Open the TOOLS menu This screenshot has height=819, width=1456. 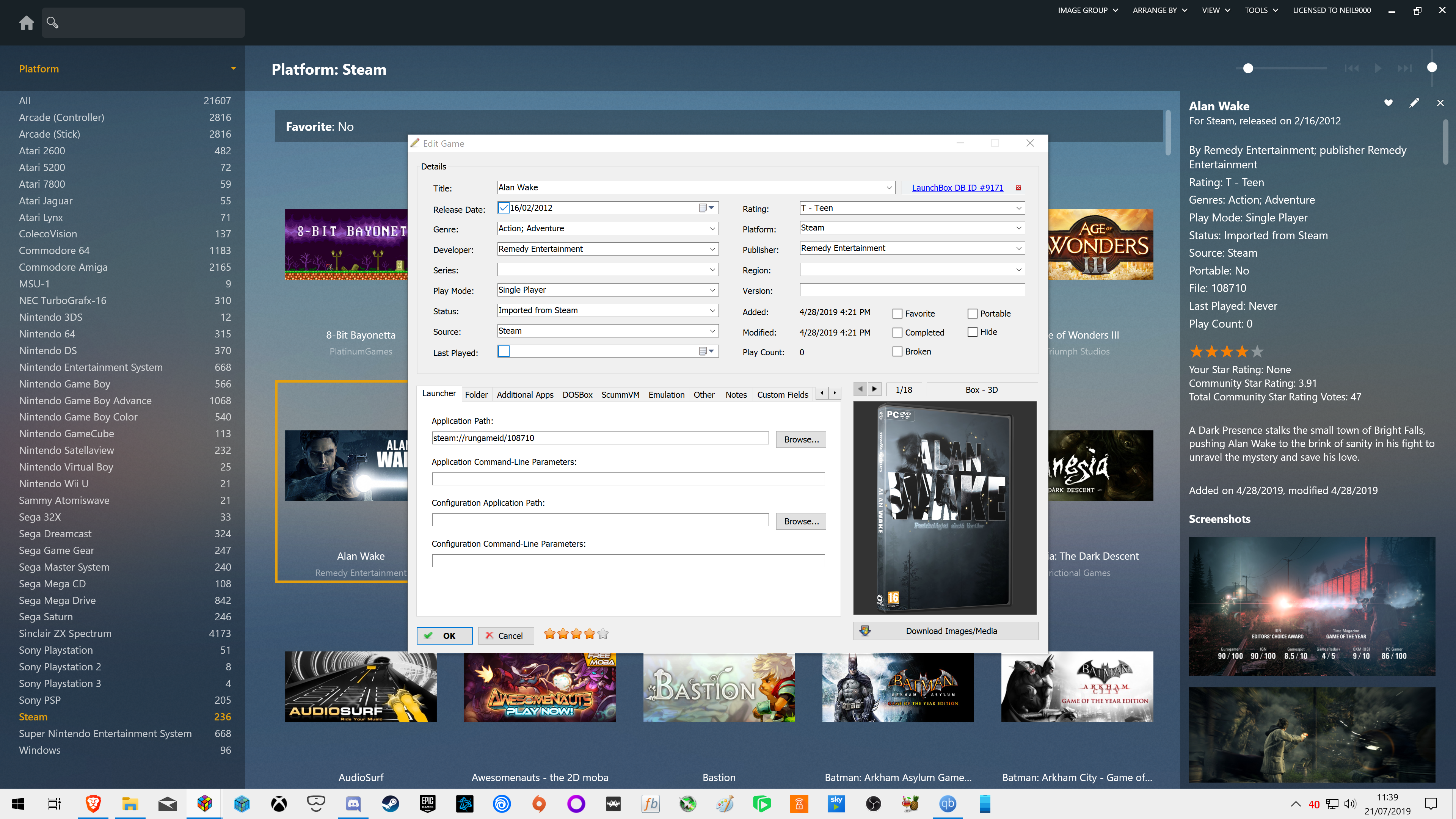click(1261, 10)
